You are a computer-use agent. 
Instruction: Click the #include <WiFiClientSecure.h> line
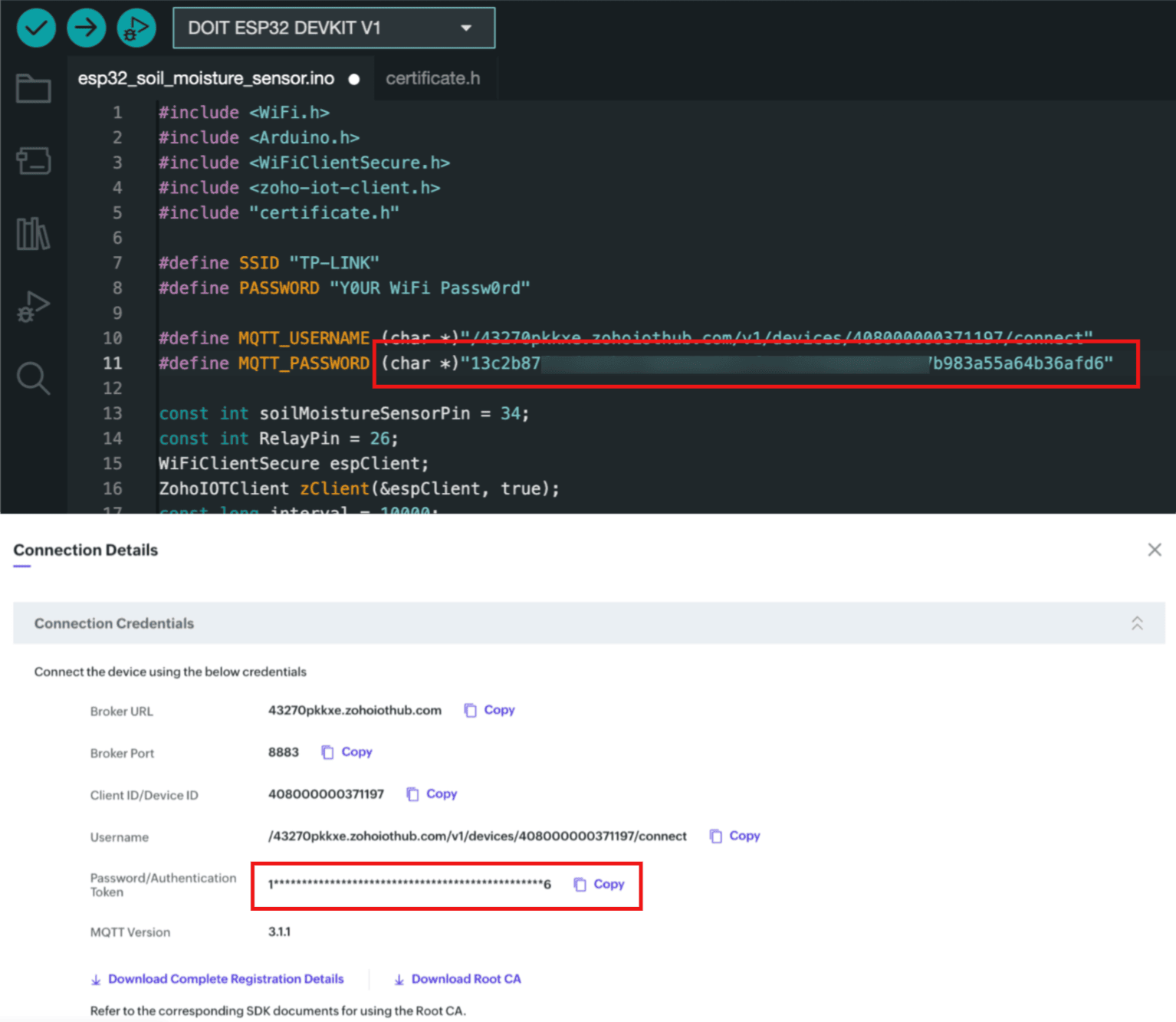tap(304, 163)
